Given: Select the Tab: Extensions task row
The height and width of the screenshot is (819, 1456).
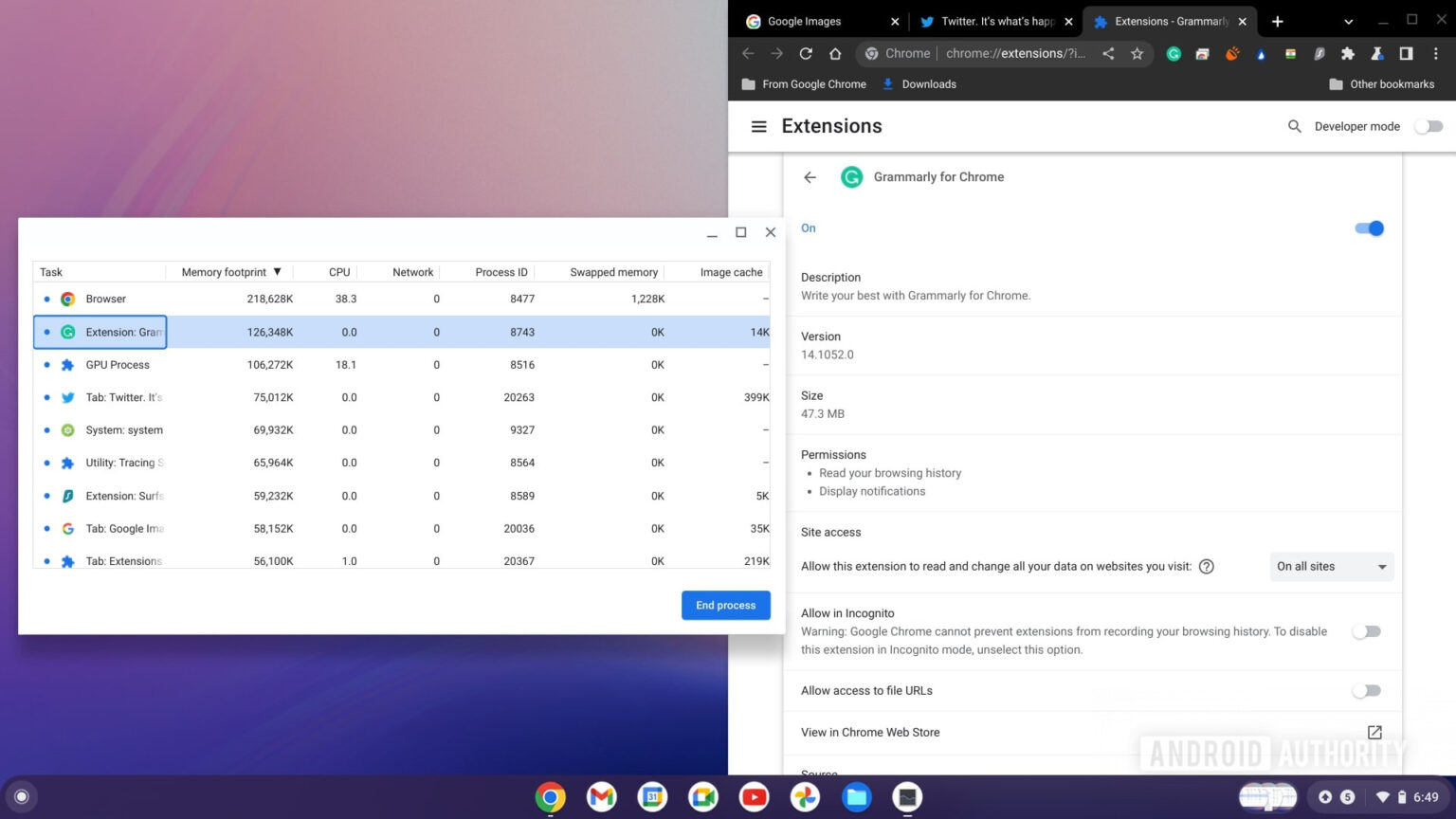Looking at the screenshot, I should pyautogui.click(x=402, y=559).
